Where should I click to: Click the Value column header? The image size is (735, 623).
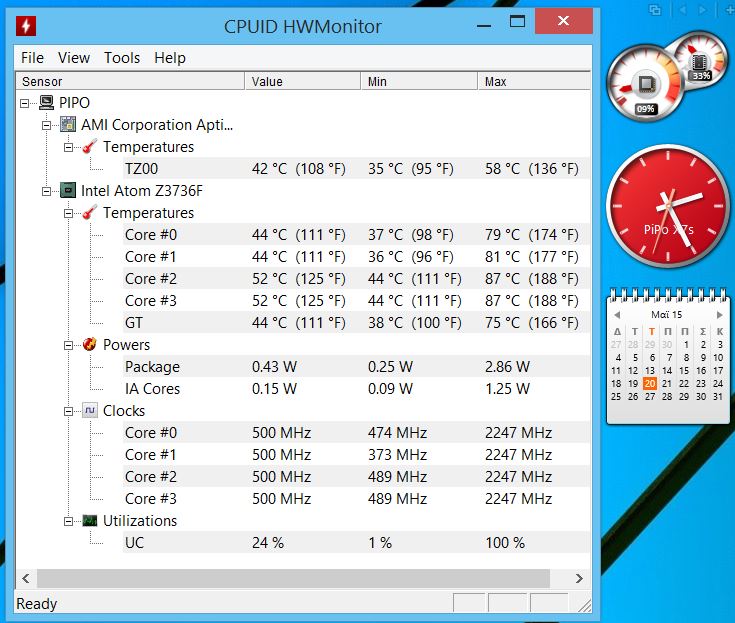(x=303, y=81)
